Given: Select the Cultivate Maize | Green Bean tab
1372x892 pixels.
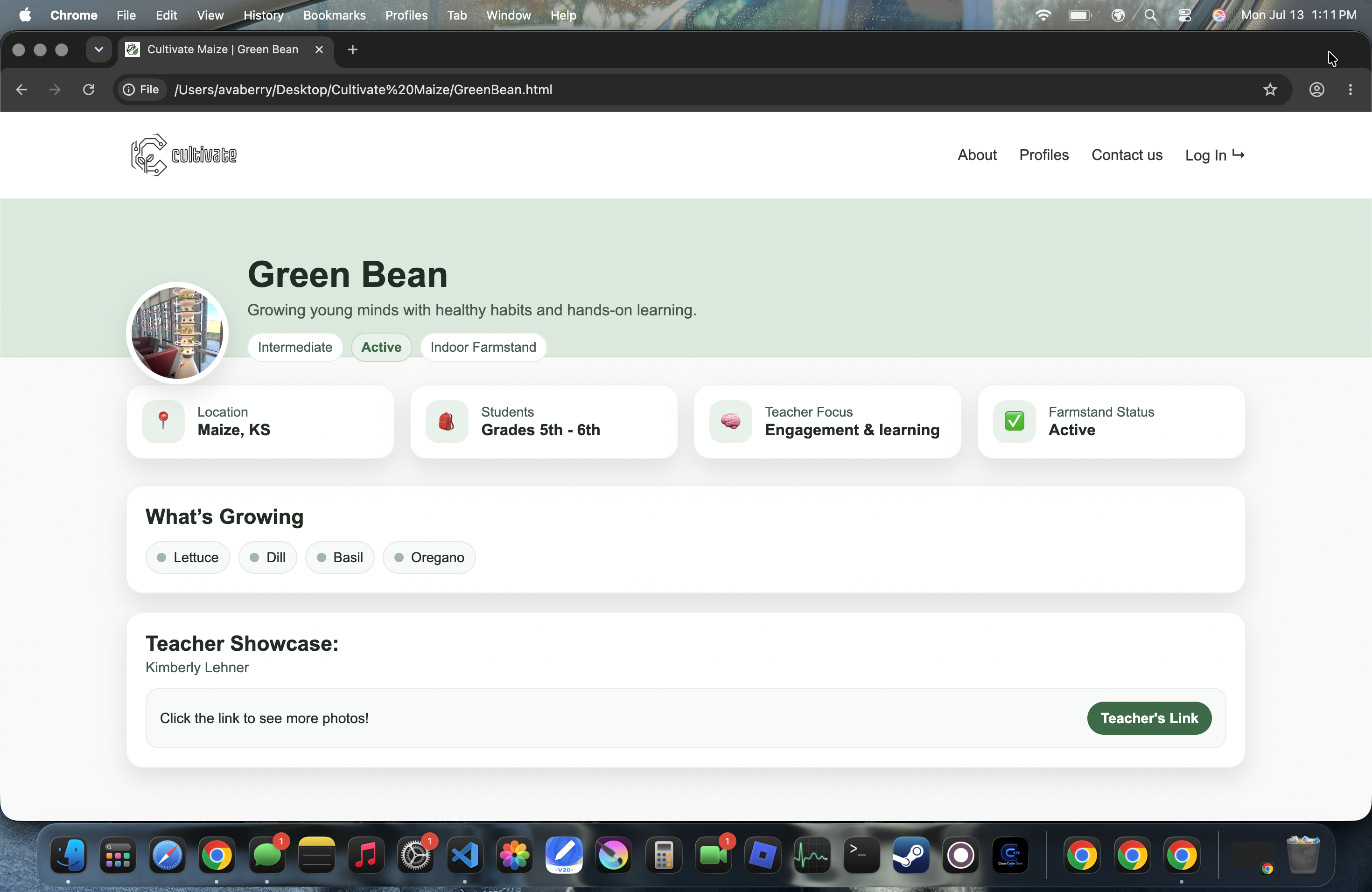Looking at the screenshot, I should pyautogui.click(x=226, y=49).
